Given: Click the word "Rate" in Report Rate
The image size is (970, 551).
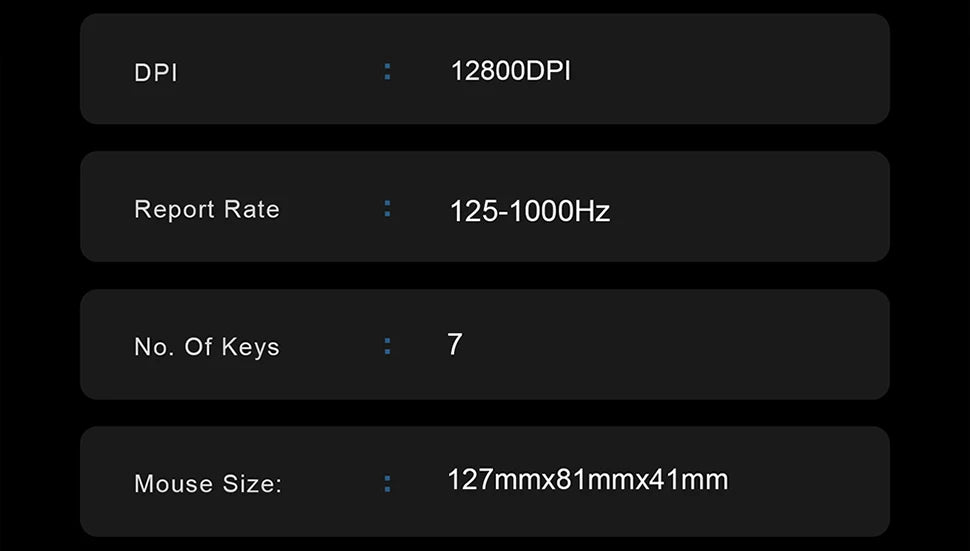Looking at the screenshot, I should 253,210.
